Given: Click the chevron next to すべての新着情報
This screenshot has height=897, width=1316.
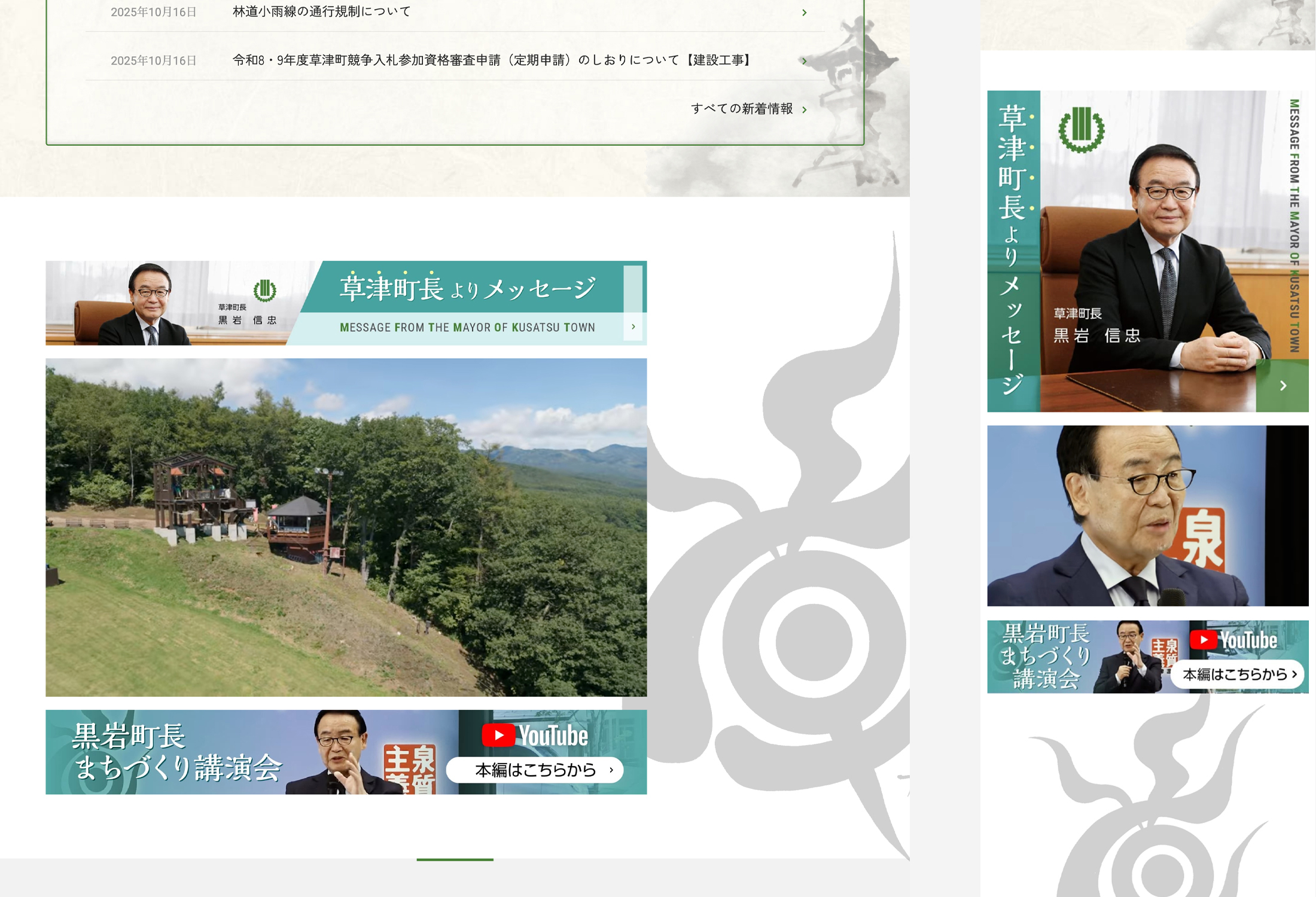Looking at the screenshot, I should click(x=805, y=109).
